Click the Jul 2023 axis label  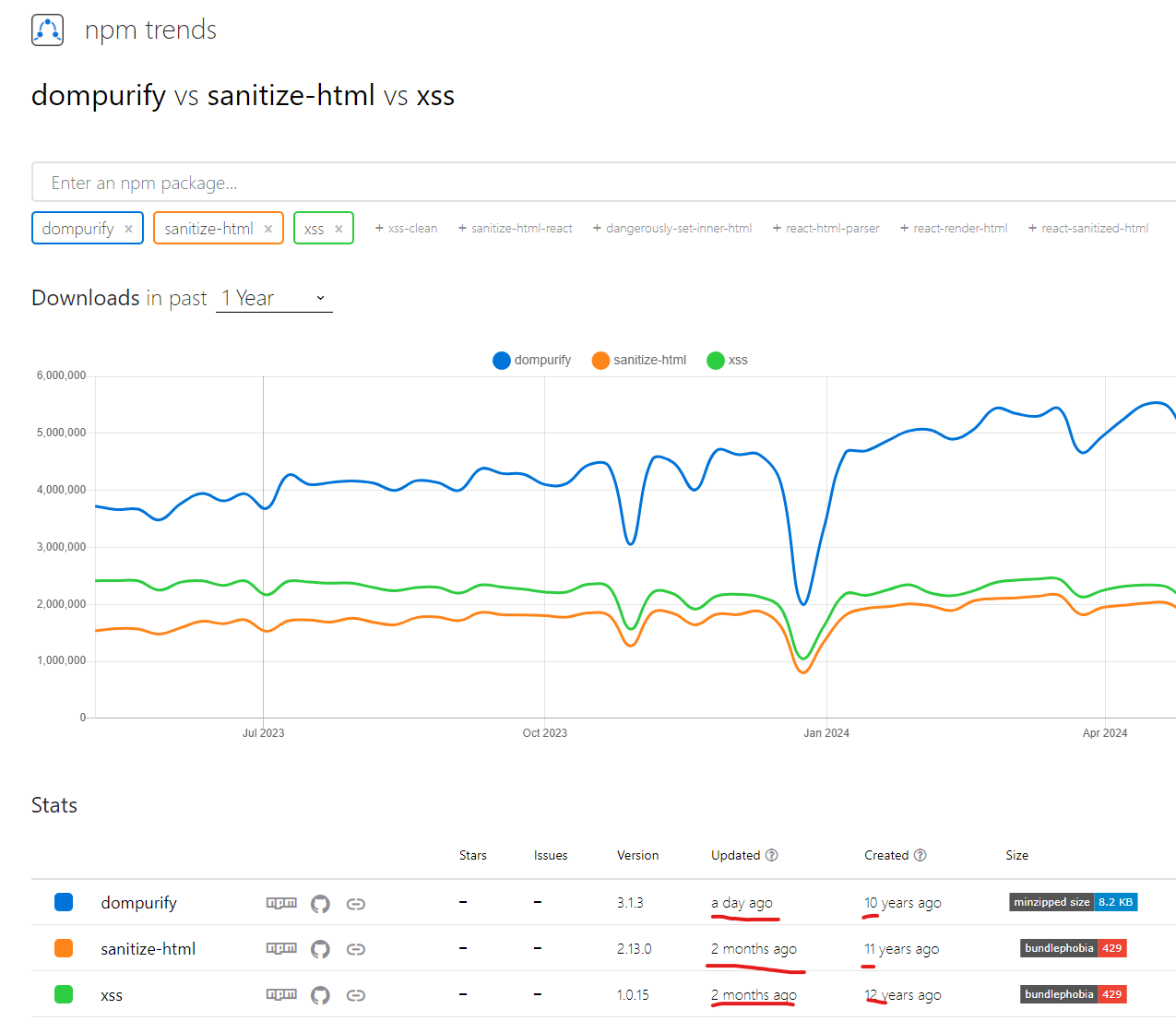(x=263, y=733)
